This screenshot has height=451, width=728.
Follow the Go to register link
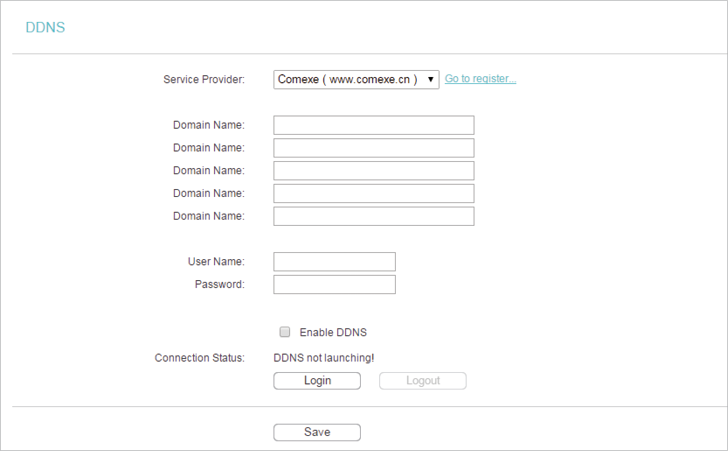481,78
